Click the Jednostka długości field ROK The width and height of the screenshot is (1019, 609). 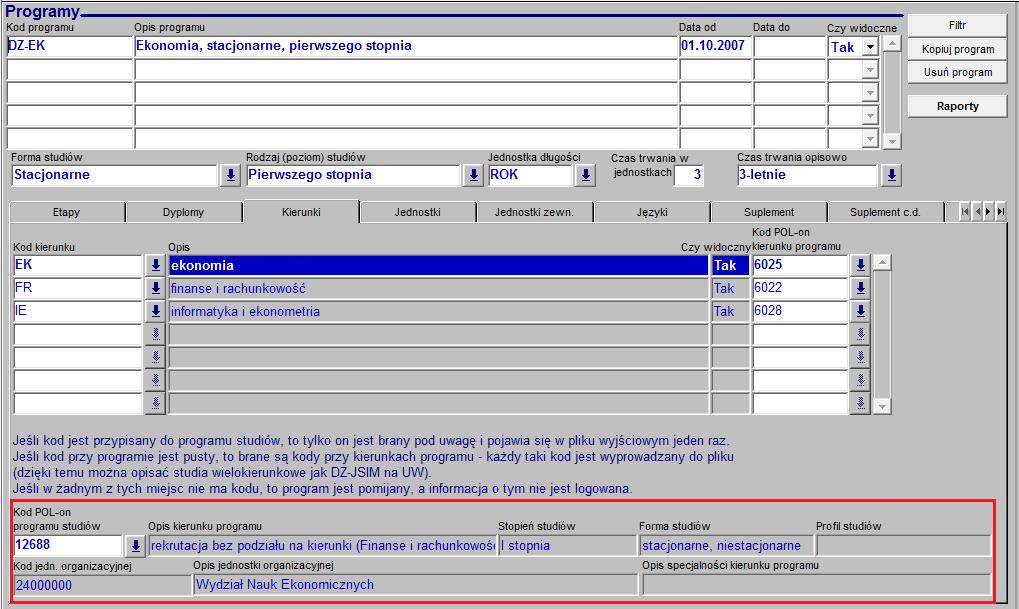[530, 175]
